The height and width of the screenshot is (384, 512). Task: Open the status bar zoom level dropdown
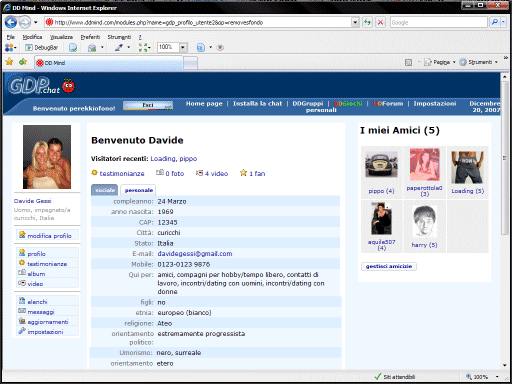coord(497,377)
